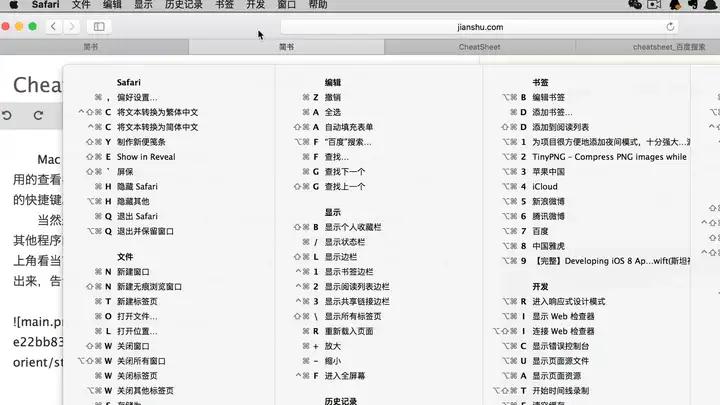Click the notification bell menu bar icon
The width and height of the screenshot is (720, 405).
tap(710, 5)
